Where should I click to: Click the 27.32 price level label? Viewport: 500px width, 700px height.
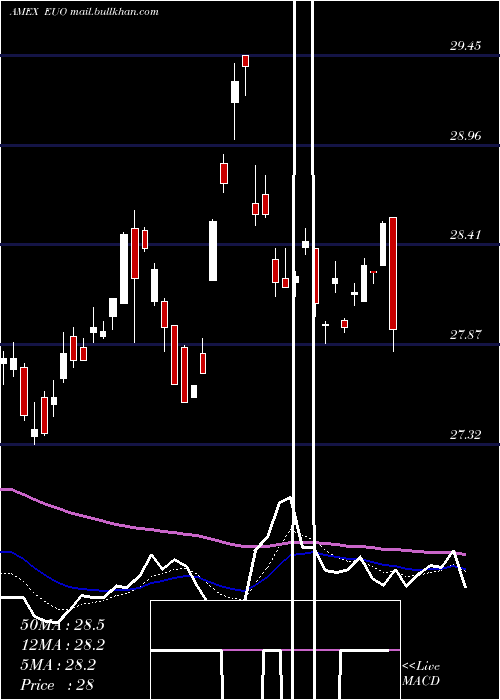click(465, 434)
